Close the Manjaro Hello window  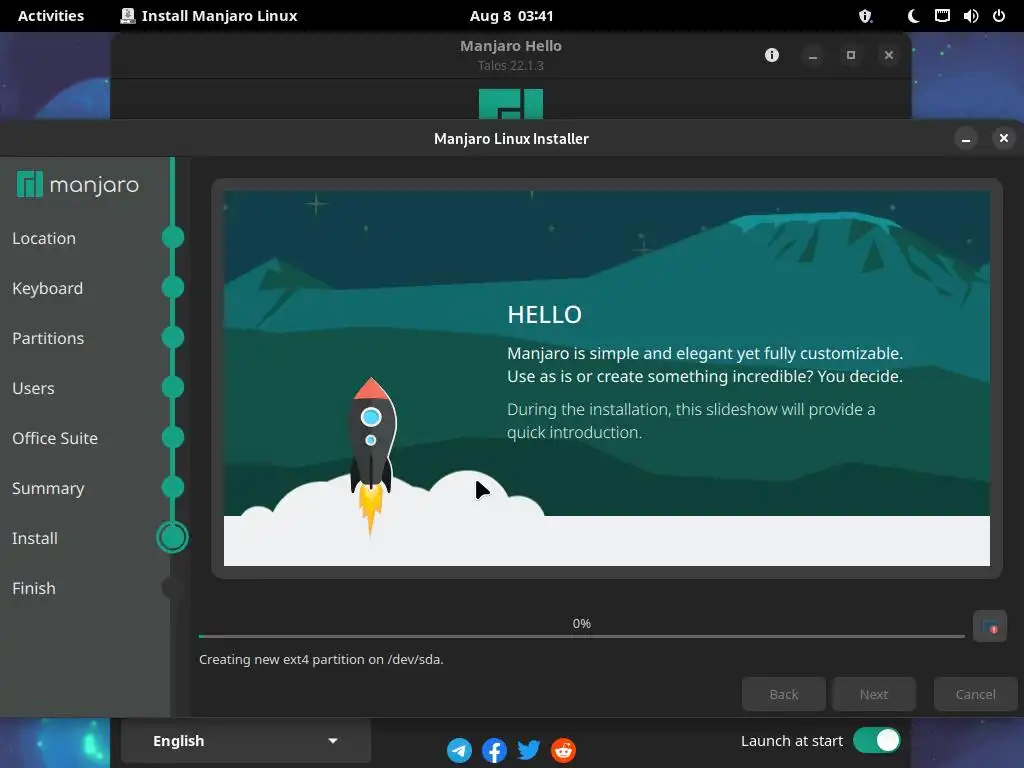[889, 56]
